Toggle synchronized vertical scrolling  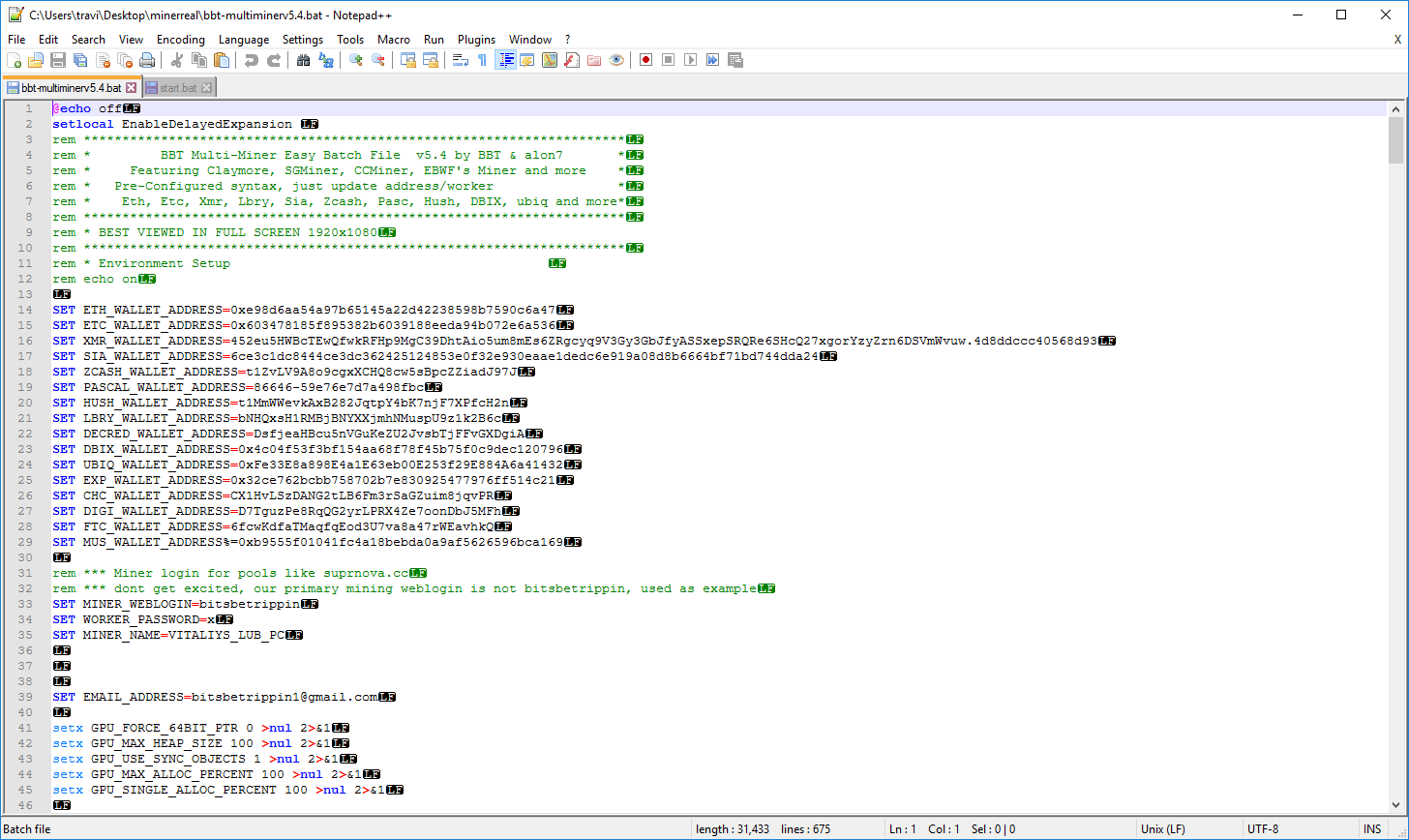pyautogui.click(x=408, y=60)
